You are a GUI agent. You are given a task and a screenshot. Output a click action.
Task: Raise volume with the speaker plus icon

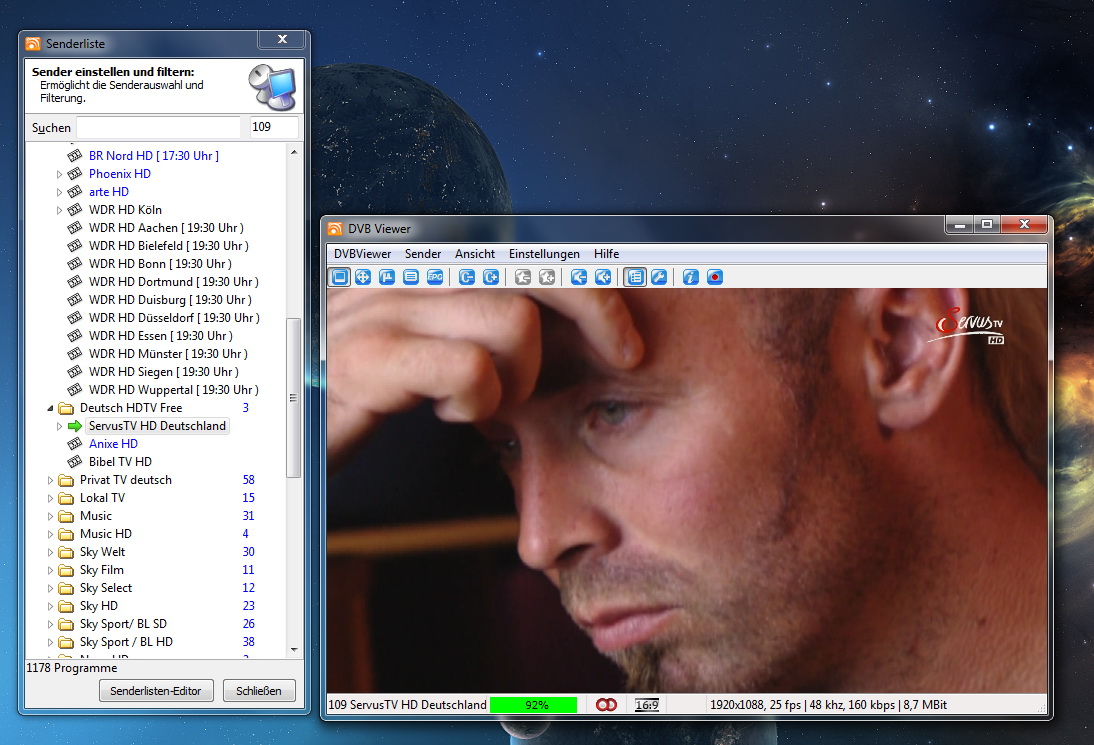click(603, 278)
